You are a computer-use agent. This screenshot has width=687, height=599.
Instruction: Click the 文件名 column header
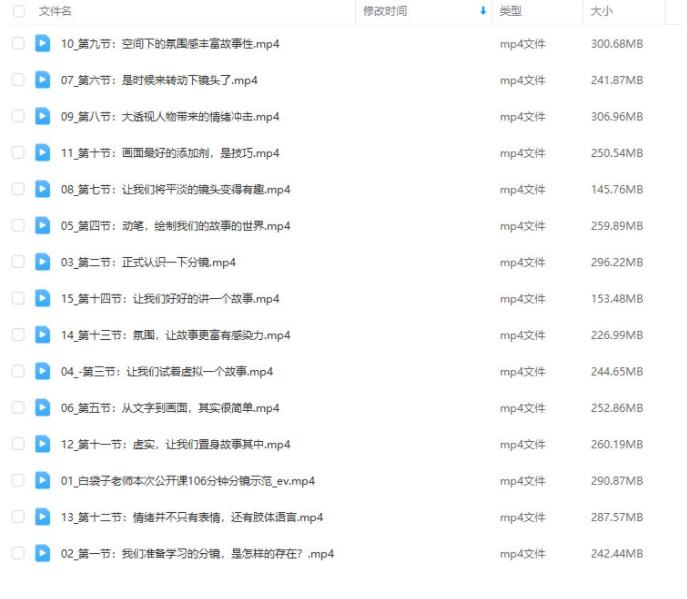tap(55, 11)
